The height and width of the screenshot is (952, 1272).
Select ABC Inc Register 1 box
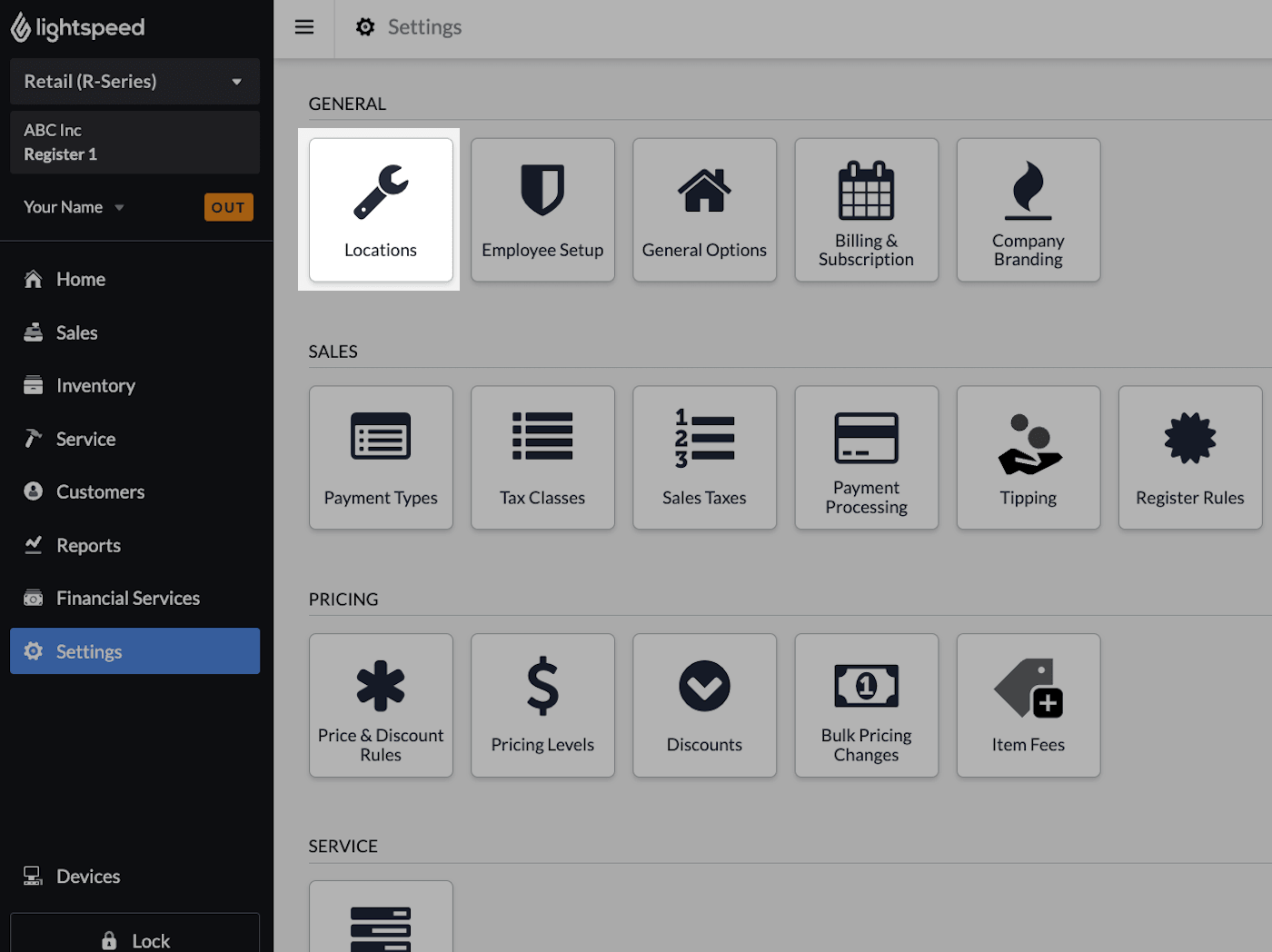click(134, 143)
